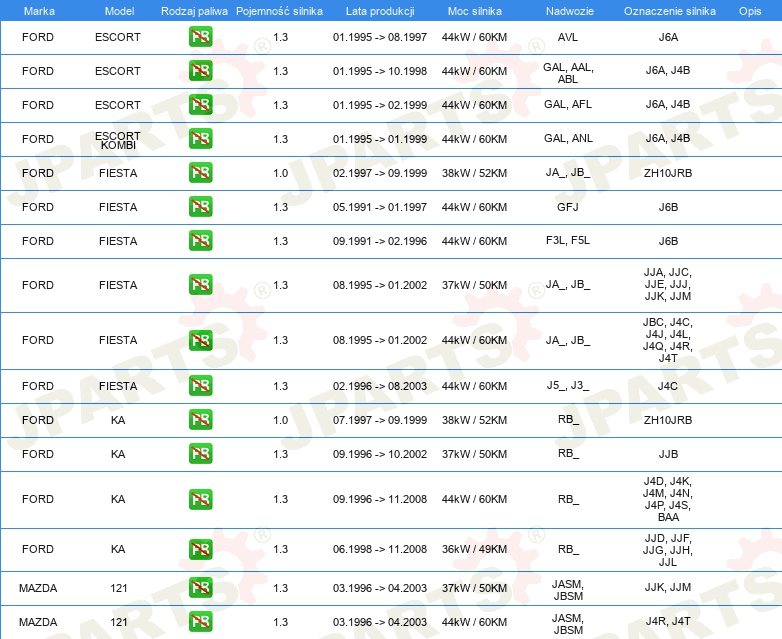The width and height of the screenshot is (782, 639).
Task: Click the fuel icon in the KA JJB row
Action: (x=200, y=453)
